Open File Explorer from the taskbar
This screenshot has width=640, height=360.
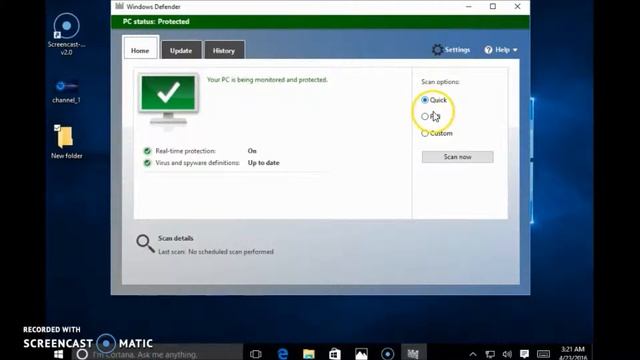309,354
